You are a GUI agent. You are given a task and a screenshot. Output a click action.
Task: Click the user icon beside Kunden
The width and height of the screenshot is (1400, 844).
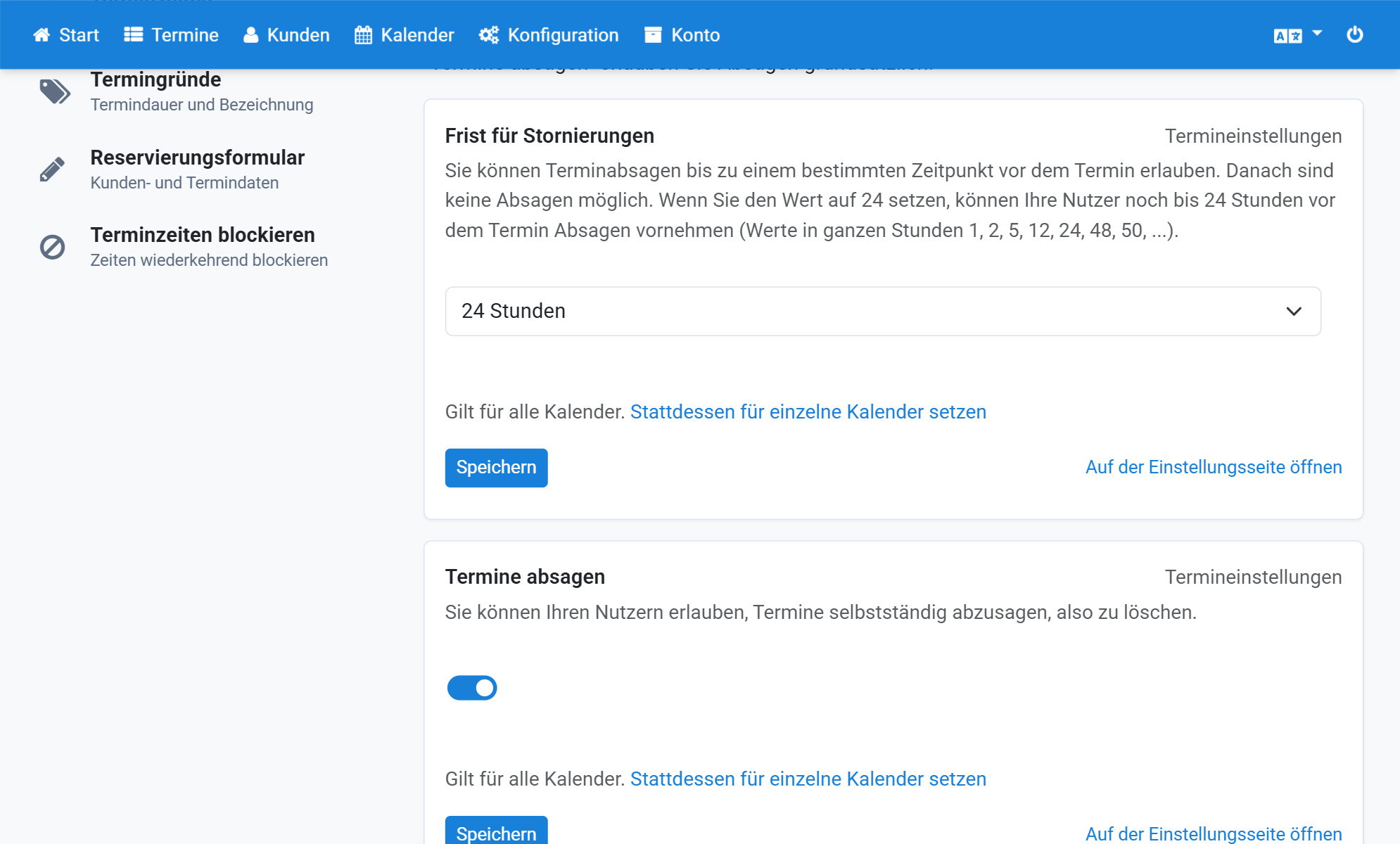coord(250,35)
